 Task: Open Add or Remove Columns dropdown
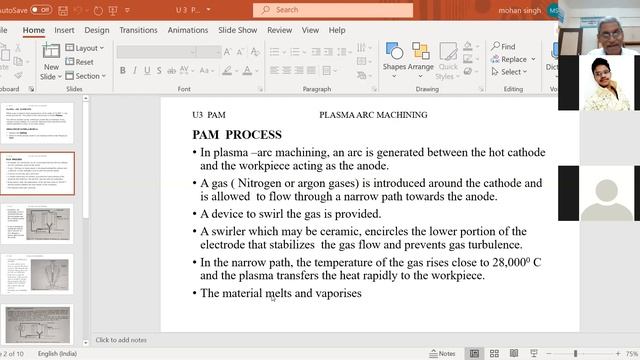[x=329, y=71]
